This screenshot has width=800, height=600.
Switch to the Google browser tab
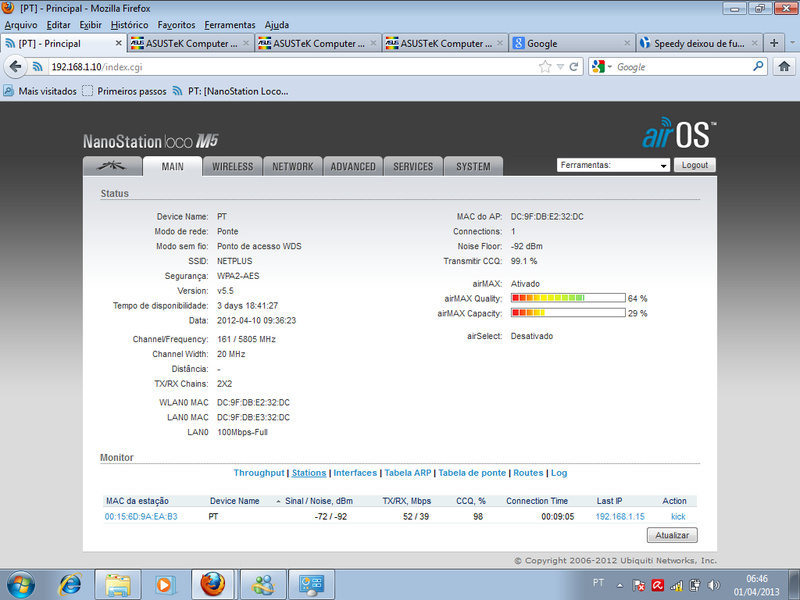[572, 43]
